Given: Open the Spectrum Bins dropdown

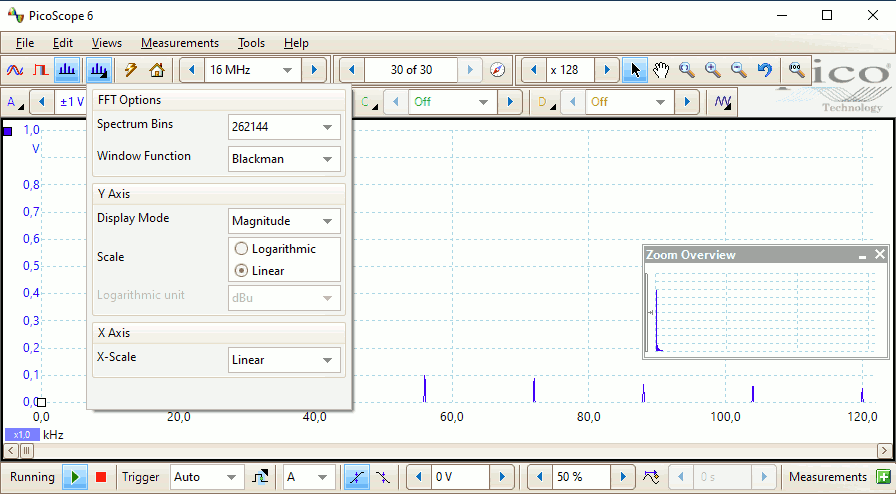Looking at the screenshot, I should click(x=284, y=127).
